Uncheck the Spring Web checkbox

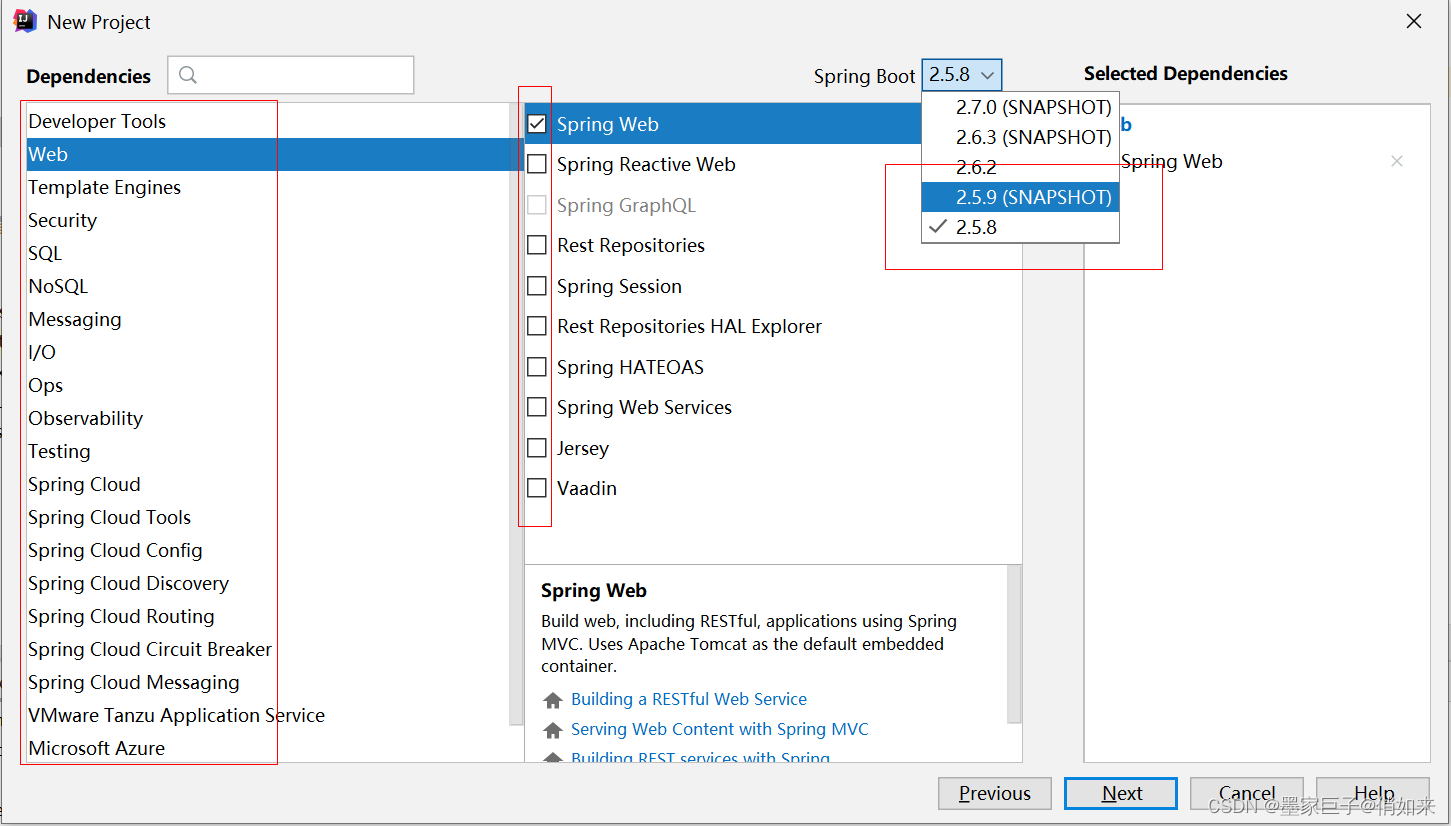[x=537, y=124]
